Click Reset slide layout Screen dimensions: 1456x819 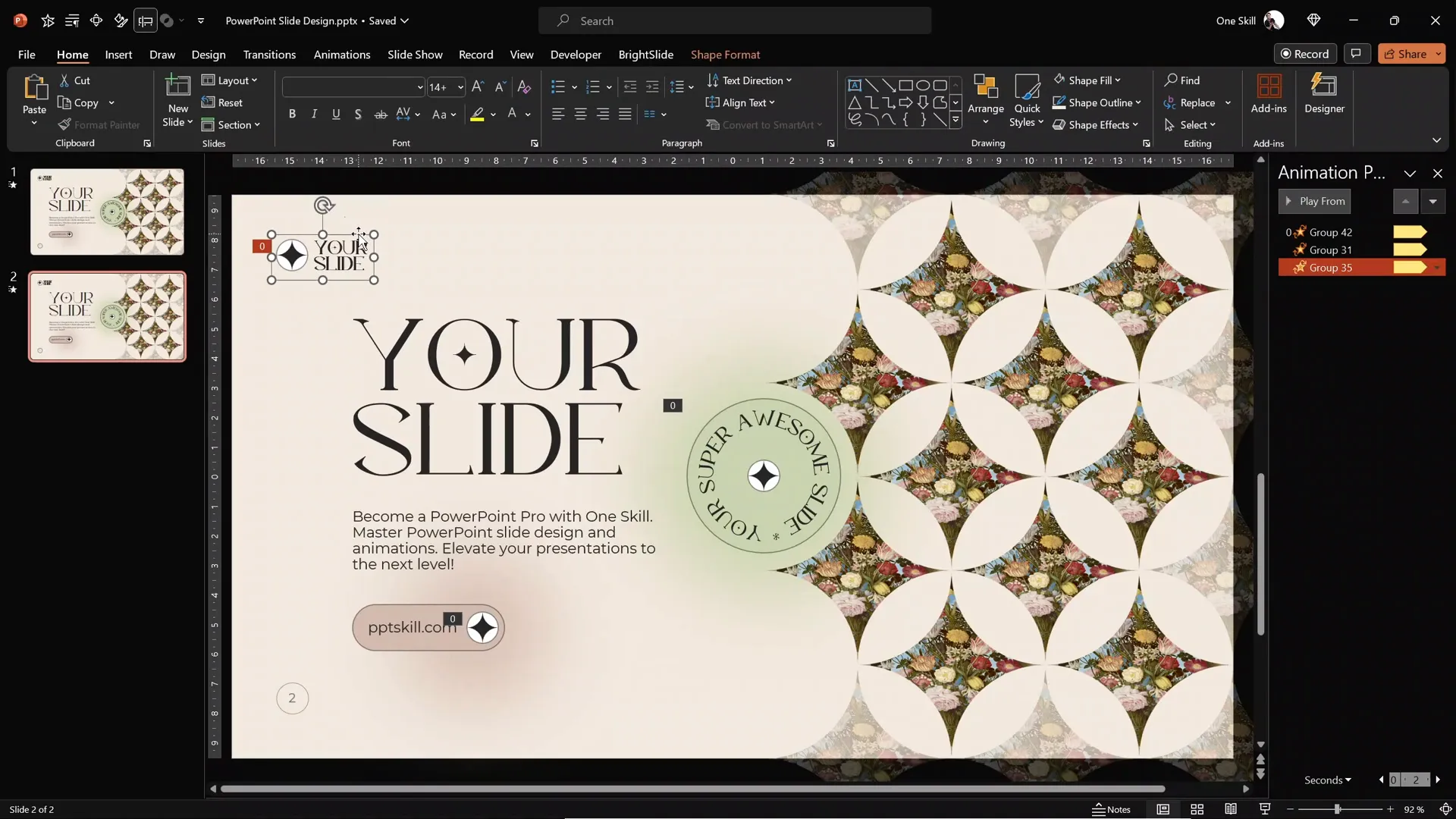222,102
